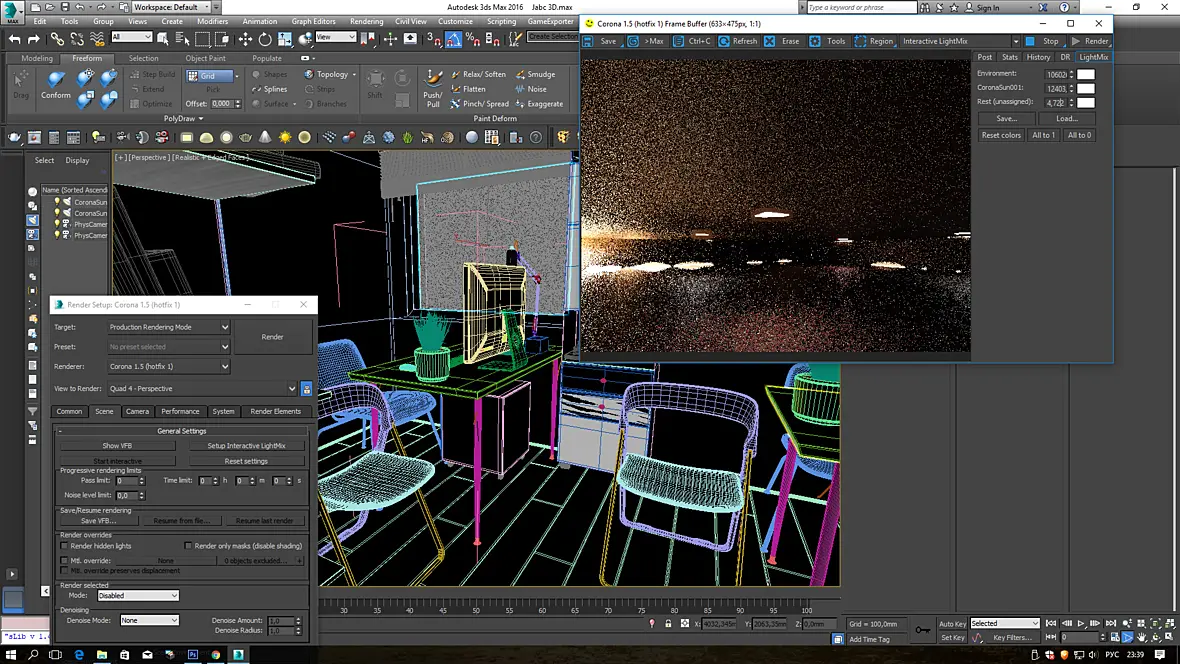Viewport: 1180px width, 664px height.
Task: Click the Corona Sun light icon
Action: 285,138
